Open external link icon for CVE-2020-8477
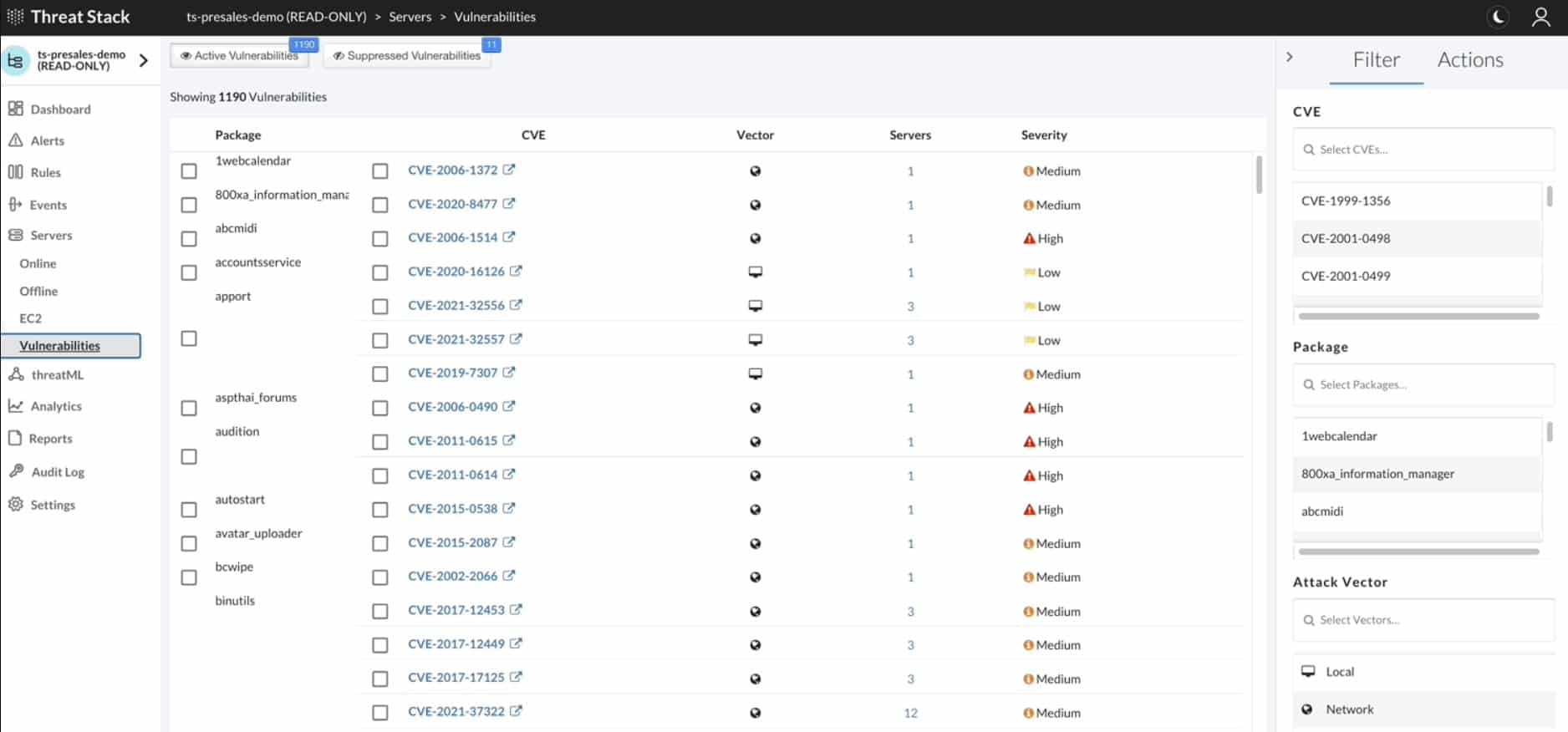The height and width of the screenshot is (732, 1568). tap(509, 203)
